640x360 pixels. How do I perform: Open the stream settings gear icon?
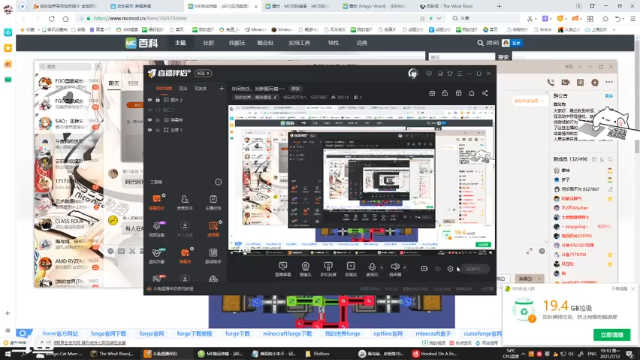(450, 269)
